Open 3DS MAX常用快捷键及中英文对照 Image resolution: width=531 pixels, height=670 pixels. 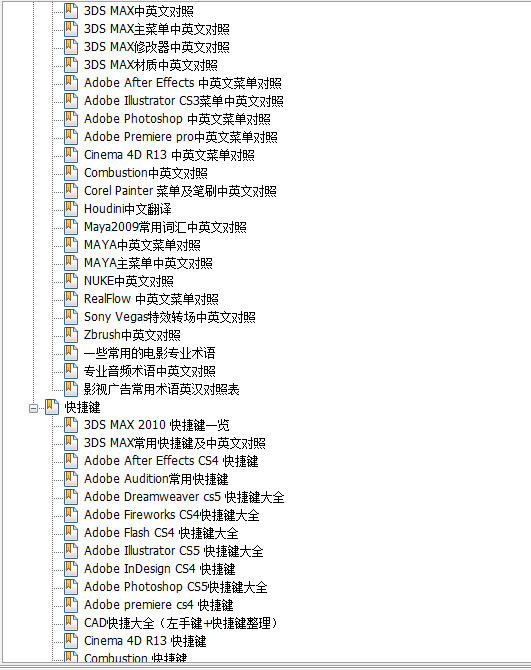click(x=175, y=443)
